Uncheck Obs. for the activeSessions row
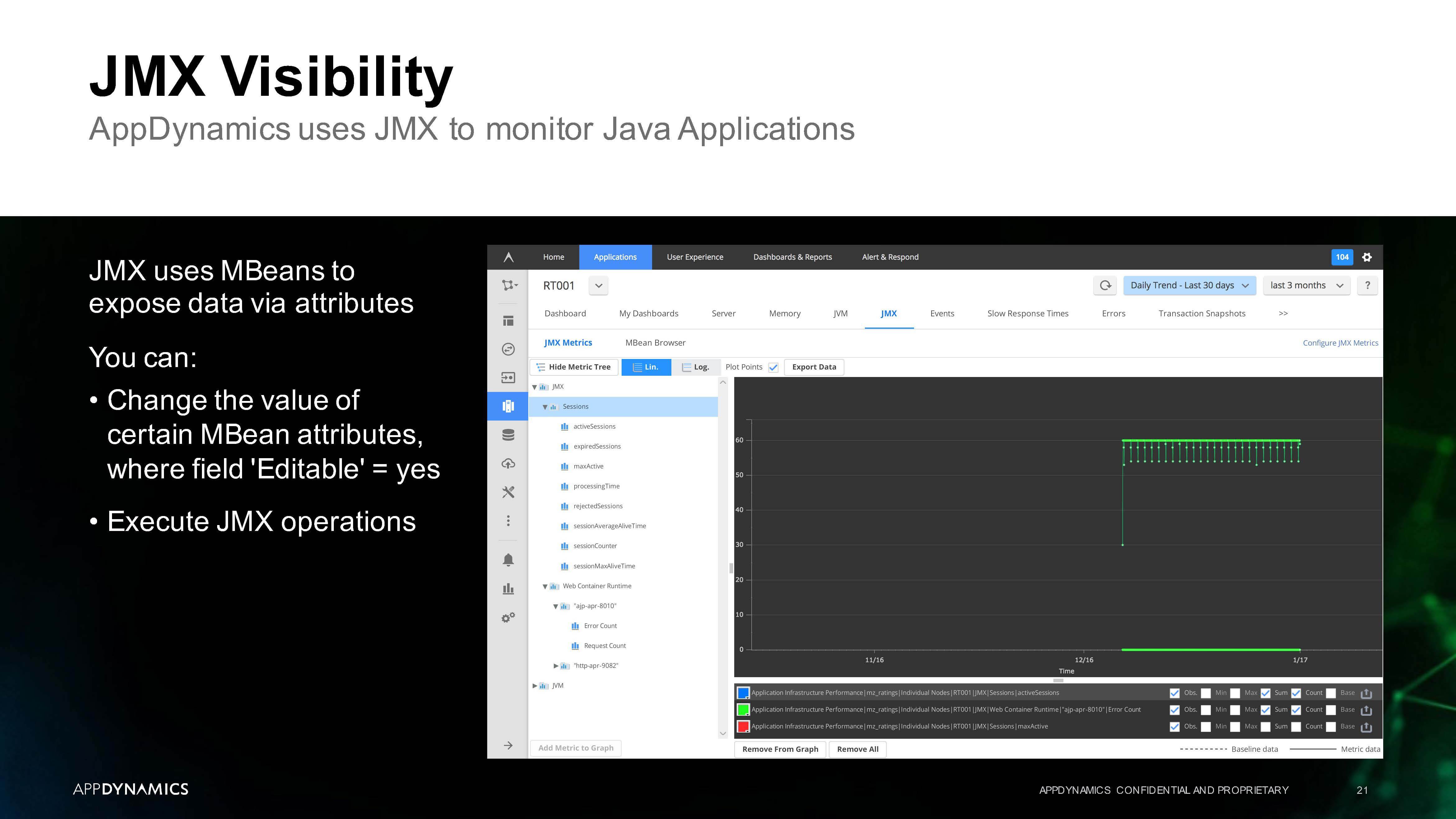This screenshot has height=819, width=1456. (x=1174, y=693)
